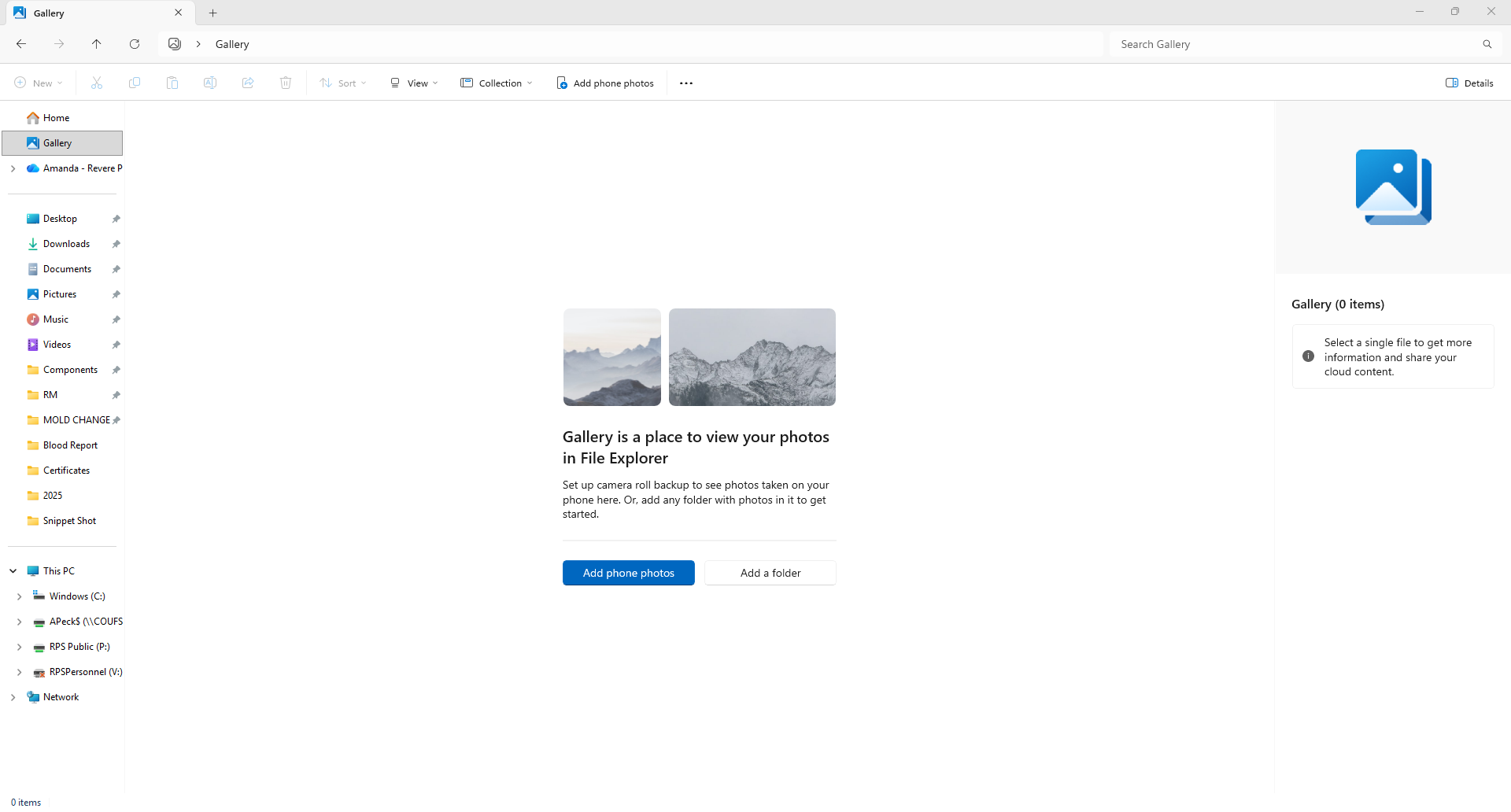This screenshot has width=1511, height=812.
Task: Toggle the Details pane
Action: point(1469,83)
